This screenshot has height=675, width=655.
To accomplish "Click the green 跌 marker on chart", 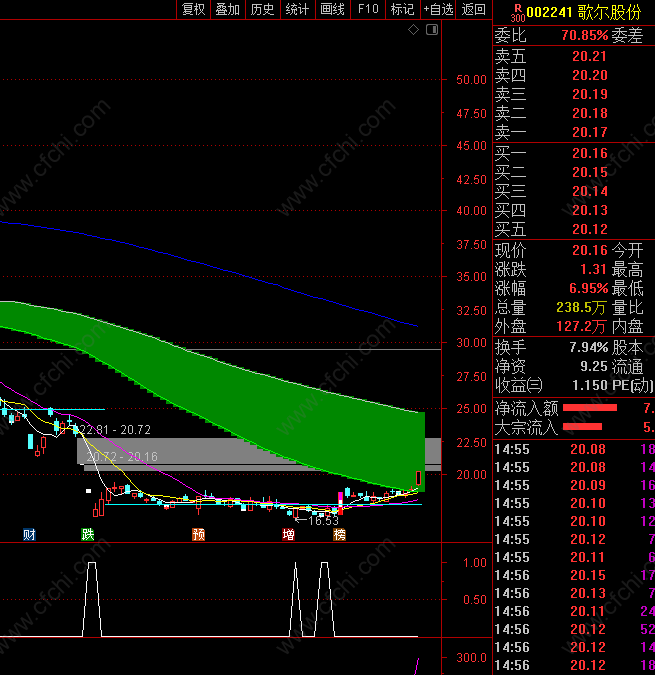I will 88,535.
